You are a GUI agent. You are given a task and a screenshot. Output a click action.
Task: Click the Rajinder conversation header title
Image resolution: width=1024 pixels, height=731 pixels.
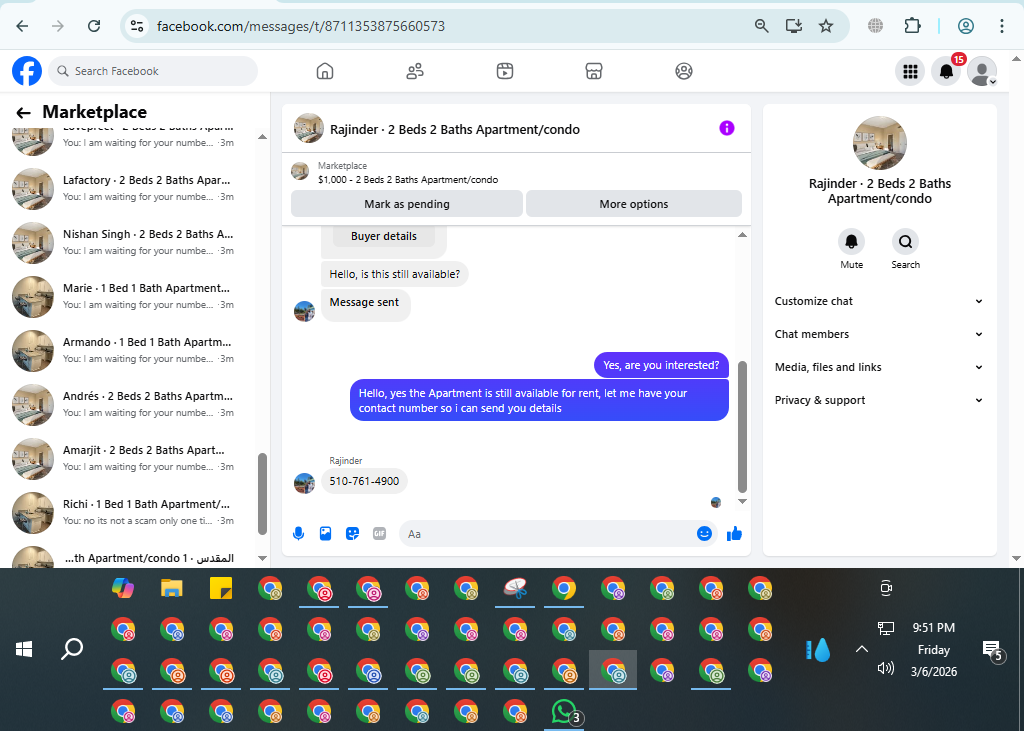[455, 129]
